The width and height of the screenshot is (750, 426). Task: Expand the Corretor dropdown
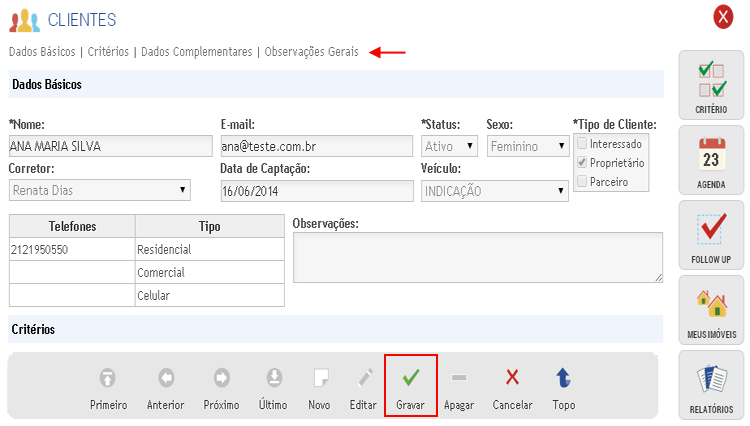click(x=100, y=190)
